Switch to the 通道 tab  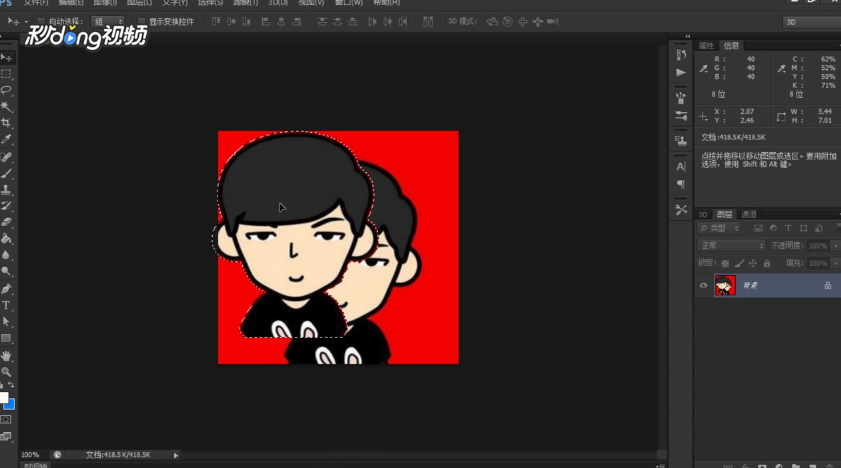749,214
